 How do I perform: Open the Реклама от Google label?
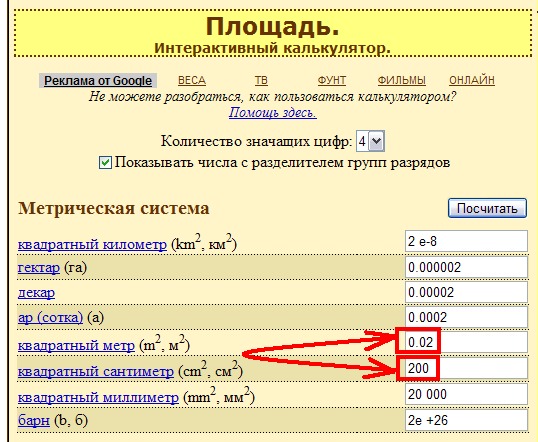(x=98, y=81)
